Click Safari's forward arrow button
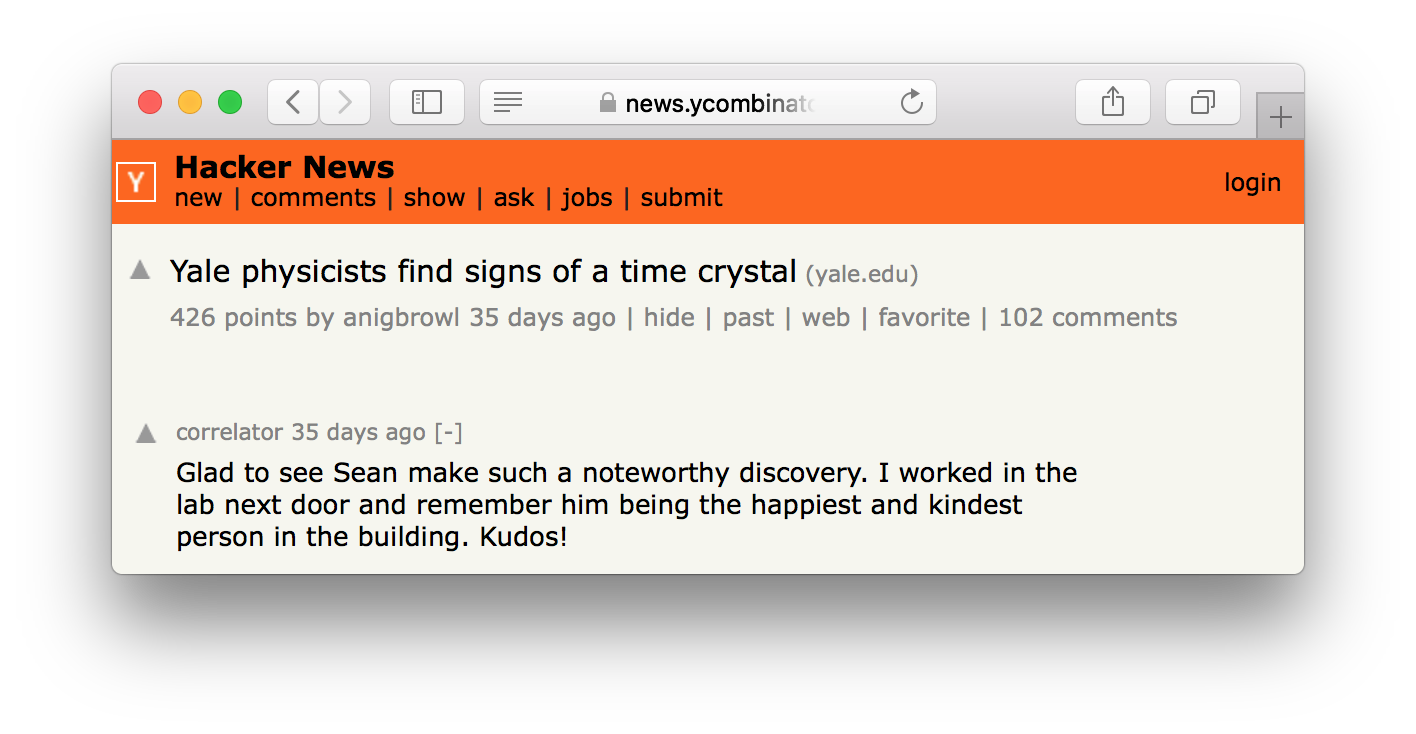 (345, 102)
